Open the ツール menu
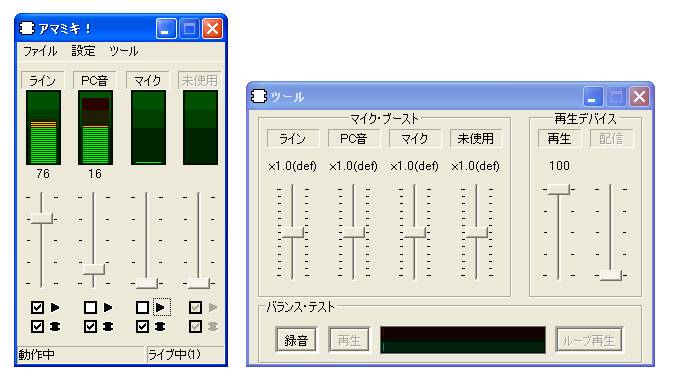The width and height of the screenshot is (673, 380). tap(124, 51)
